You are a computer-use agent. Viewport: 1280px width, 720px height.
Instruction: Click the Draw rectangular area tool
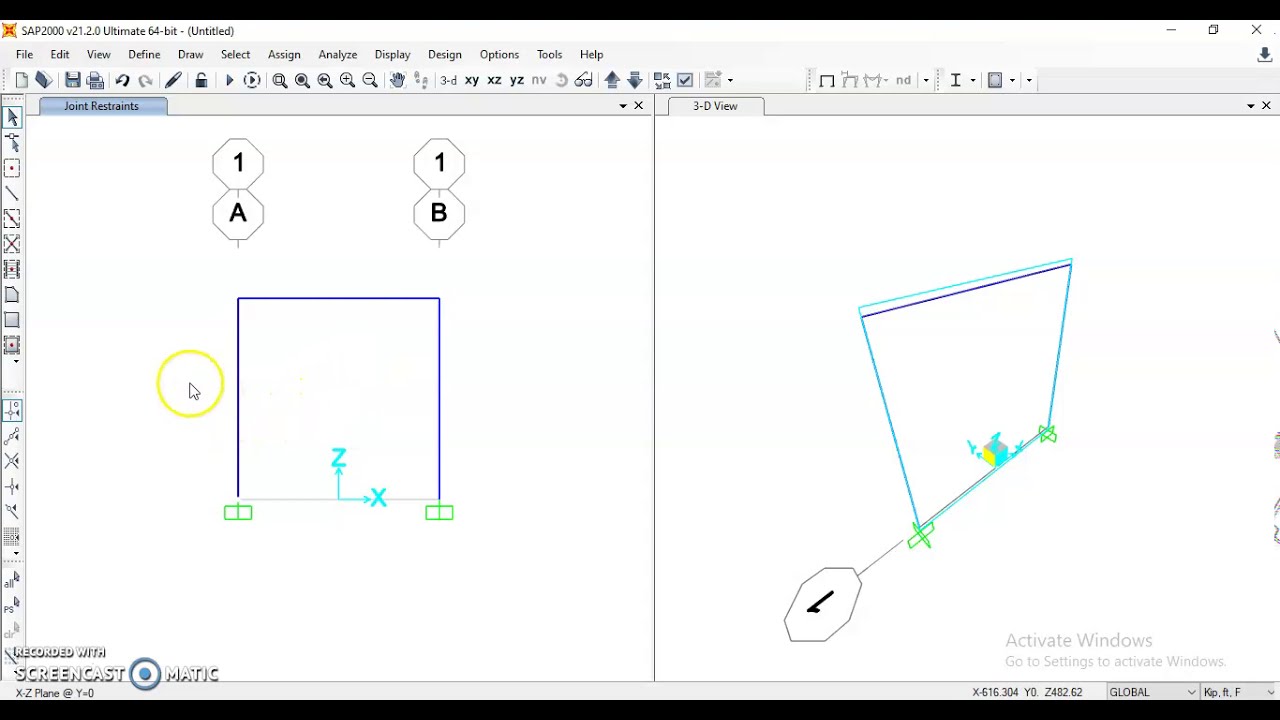[12, 320]
